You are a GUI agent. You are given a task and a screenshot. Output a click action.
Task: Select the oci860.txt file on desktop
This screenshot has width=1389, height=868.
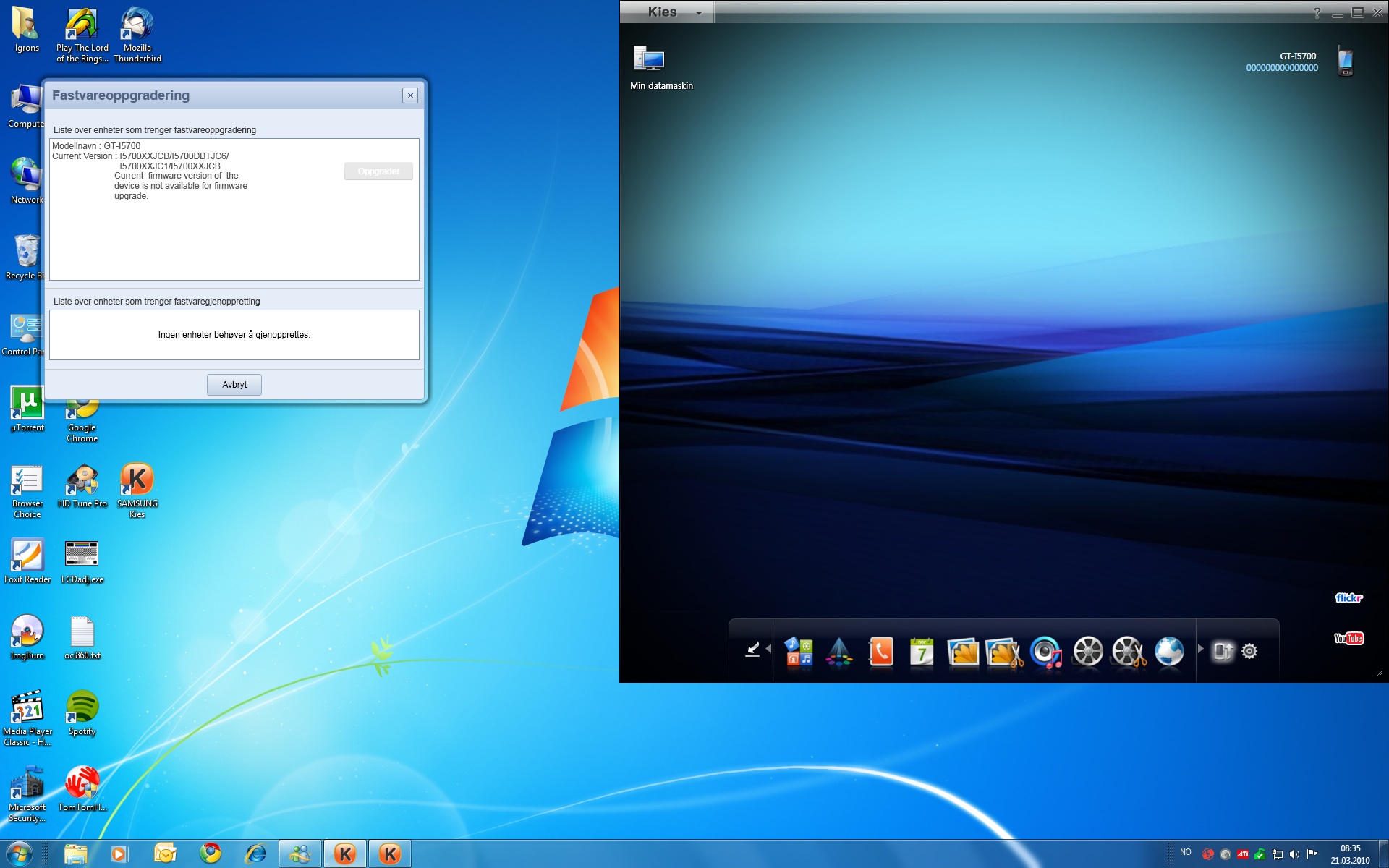[82, 637]
